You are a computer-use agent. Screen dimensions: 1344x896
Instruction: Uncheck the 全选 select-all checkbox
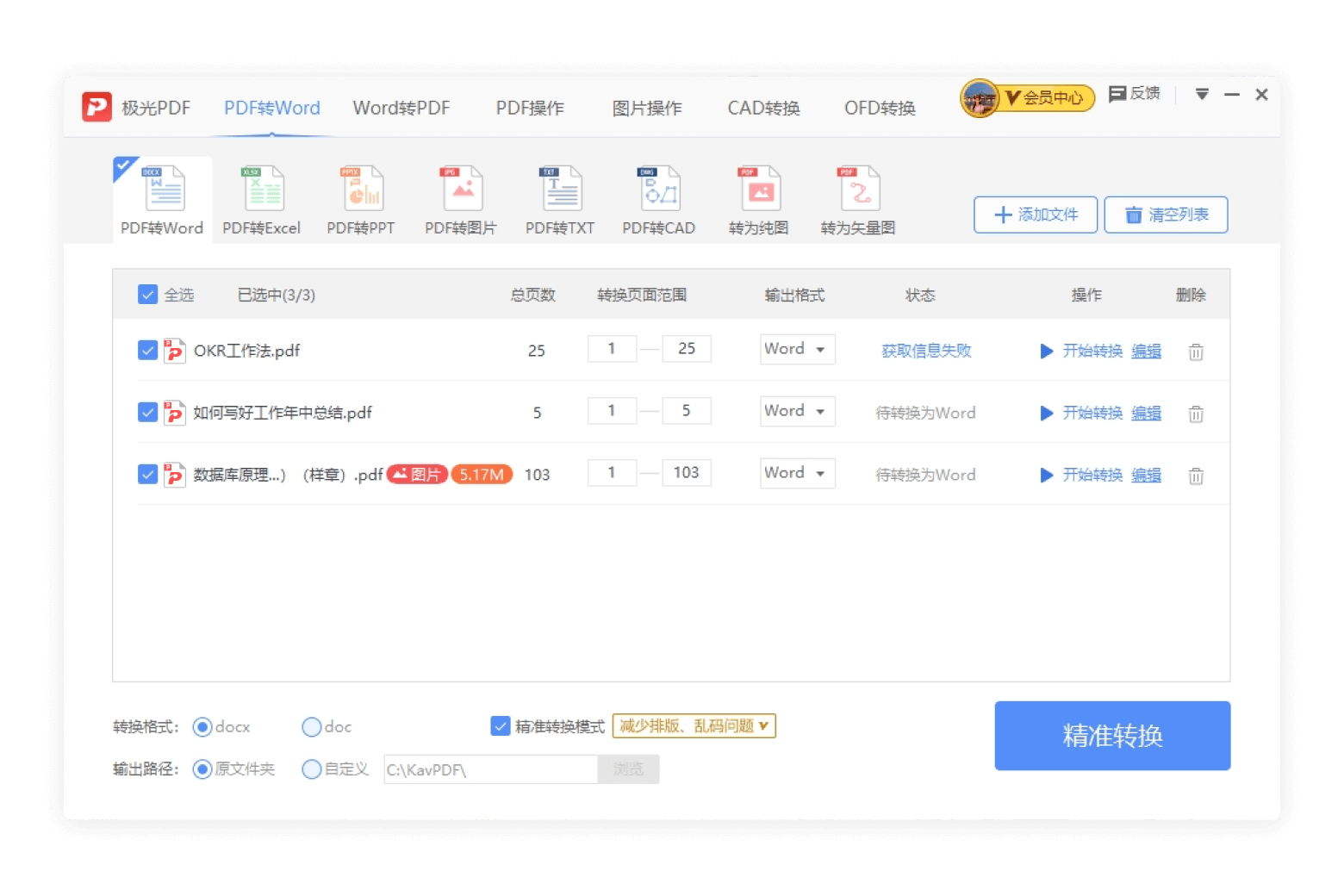tap(147, 295)
